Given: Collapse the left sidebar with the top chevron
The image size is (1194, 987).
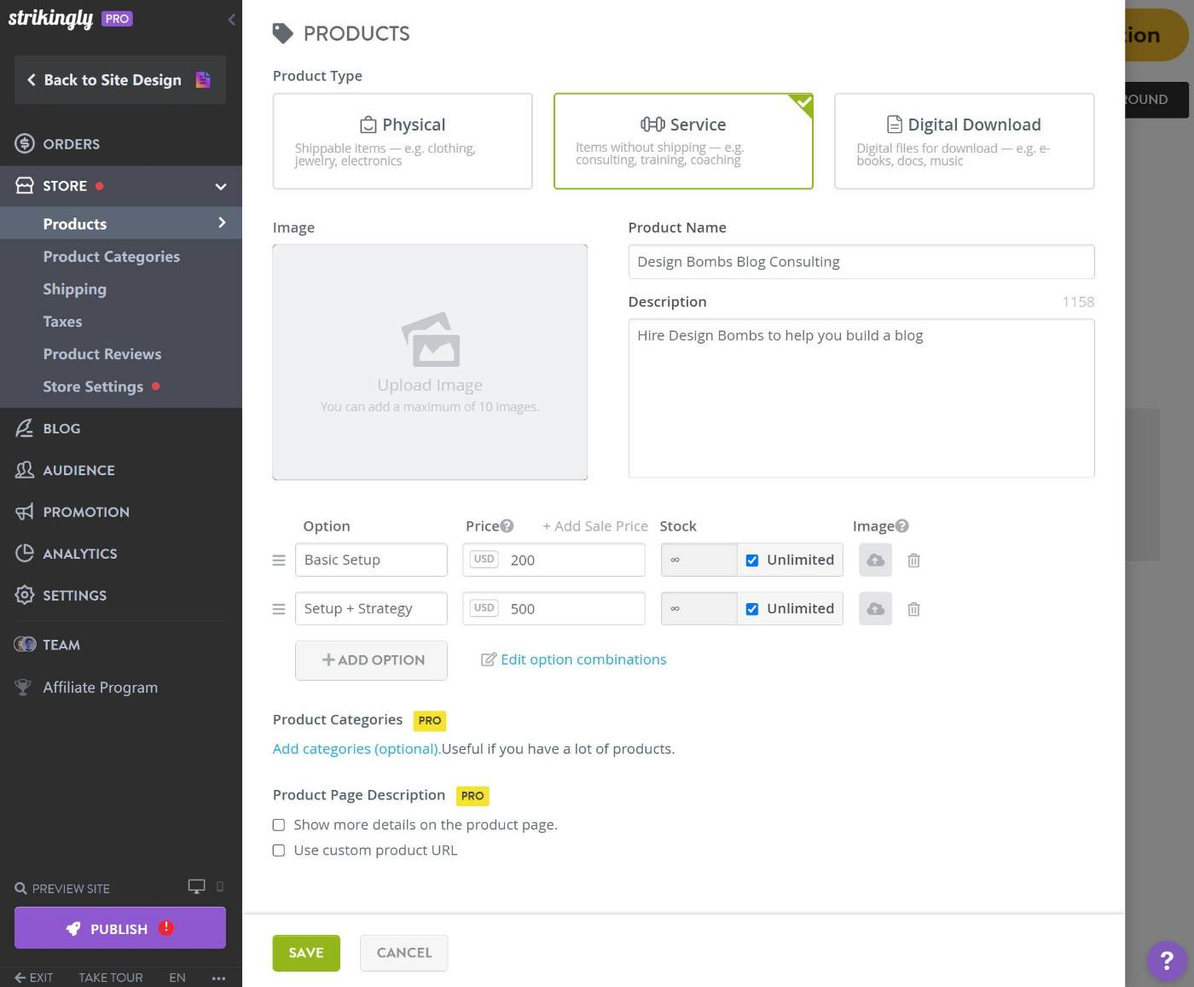Looking at the screenshot, I should click(x=231, y=19).
